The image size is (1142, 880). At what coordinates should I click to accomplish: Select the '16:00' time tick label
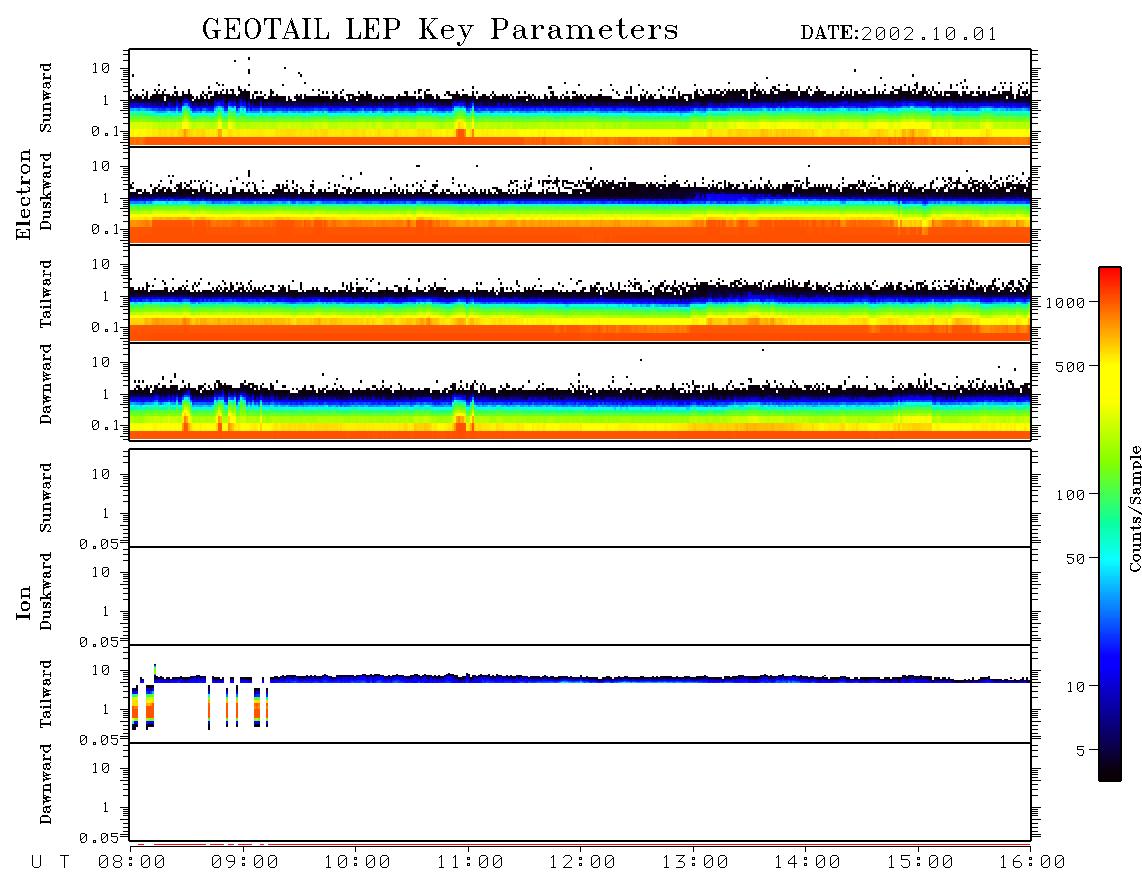(x=1032, y=863)
